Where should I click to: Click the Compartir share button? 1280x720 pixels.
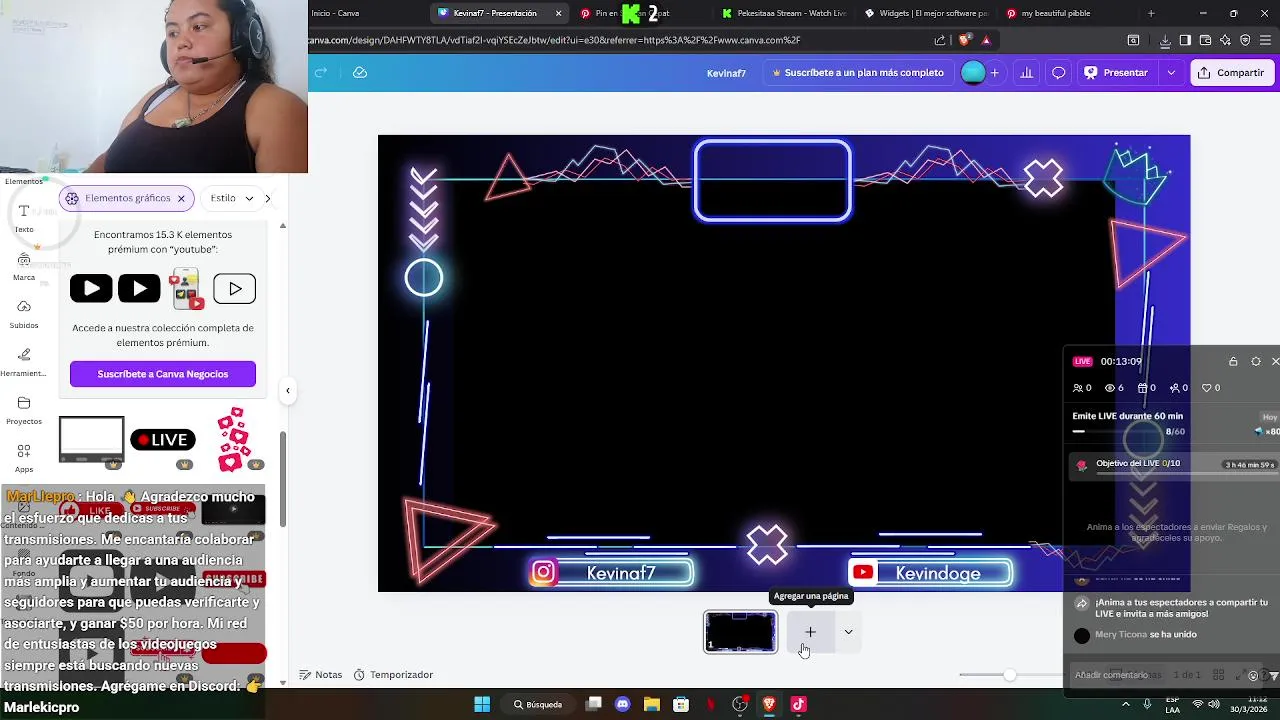(x=1231, y=73)
